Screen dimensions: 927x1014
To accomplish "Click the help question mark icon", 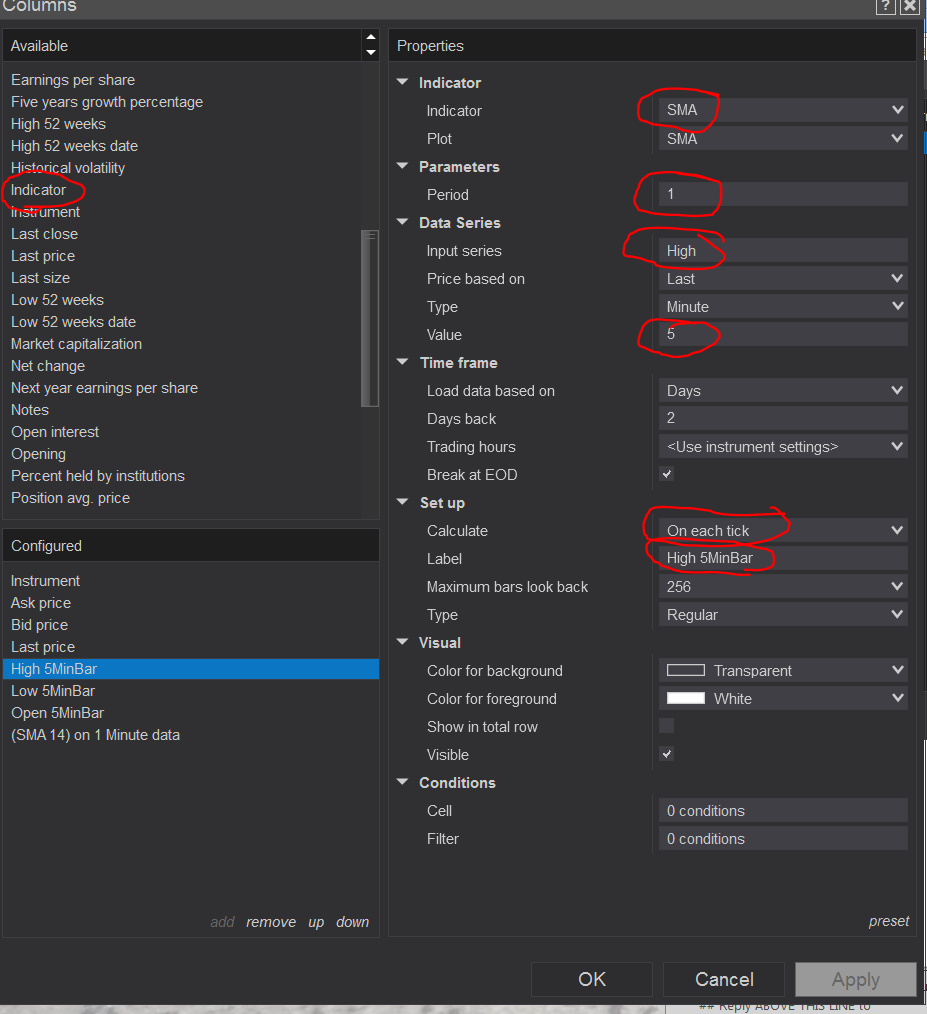I will click(x=885, y=6).
